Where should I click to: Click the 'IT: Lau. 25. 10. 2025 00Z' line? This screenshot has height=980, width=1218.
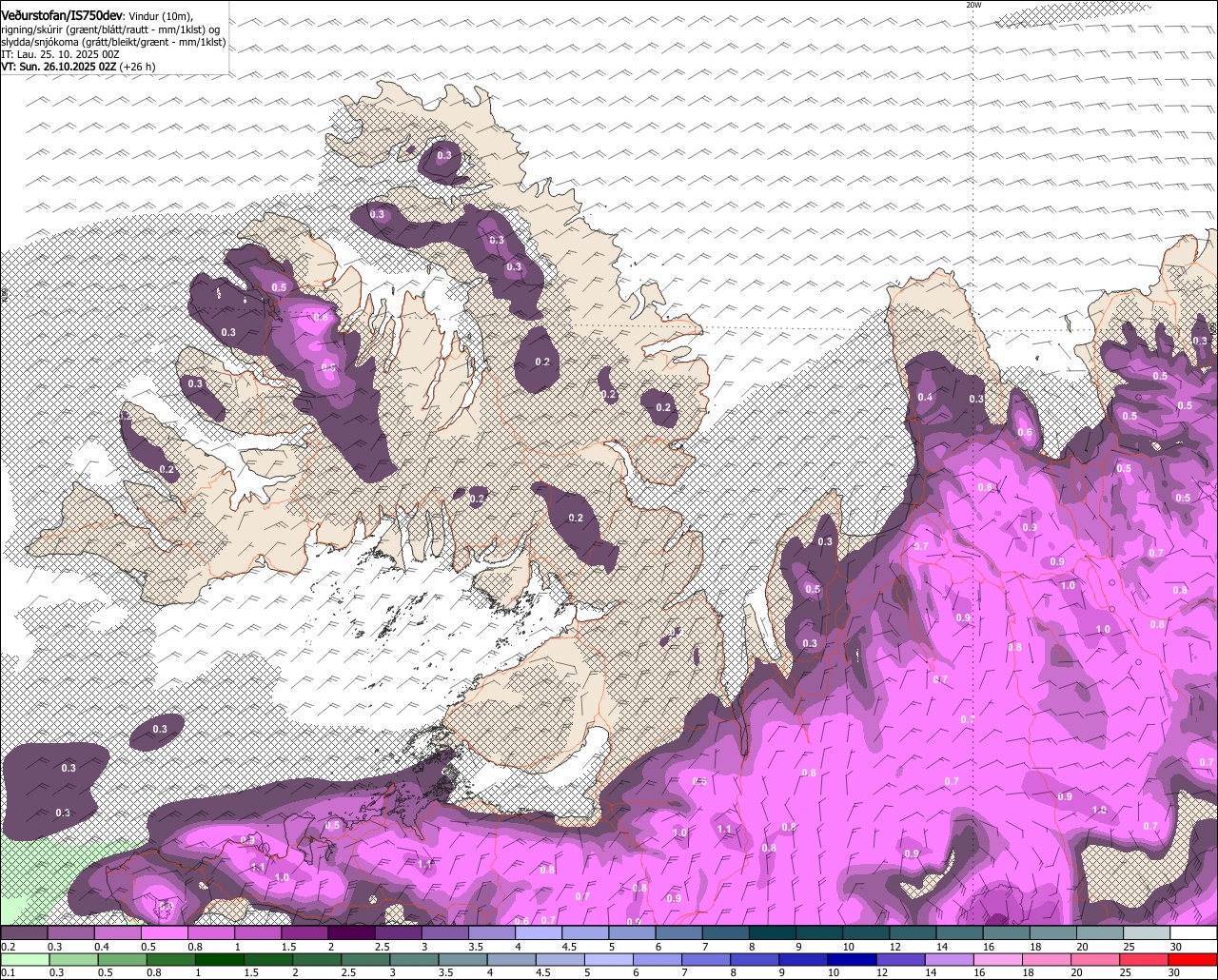pyautogui.click(x=60, y=54)
